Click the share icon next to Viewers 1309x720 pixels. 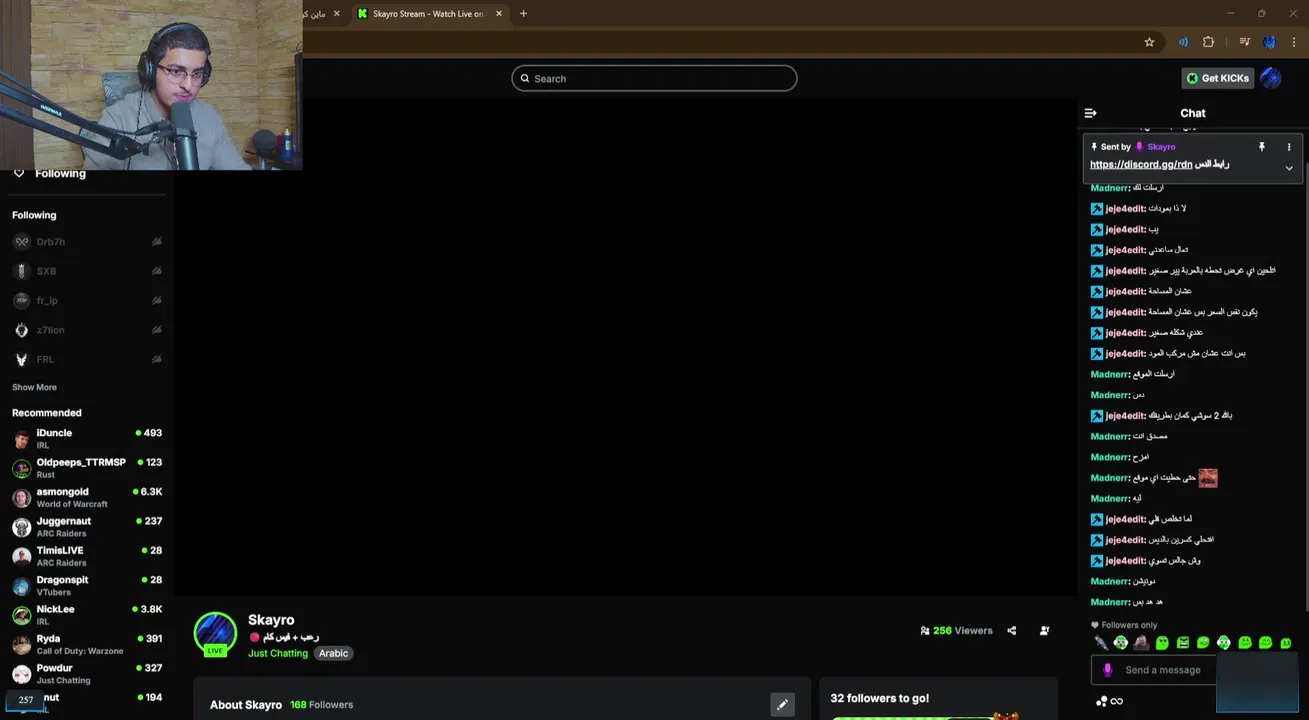click(x=1012, y=631)
